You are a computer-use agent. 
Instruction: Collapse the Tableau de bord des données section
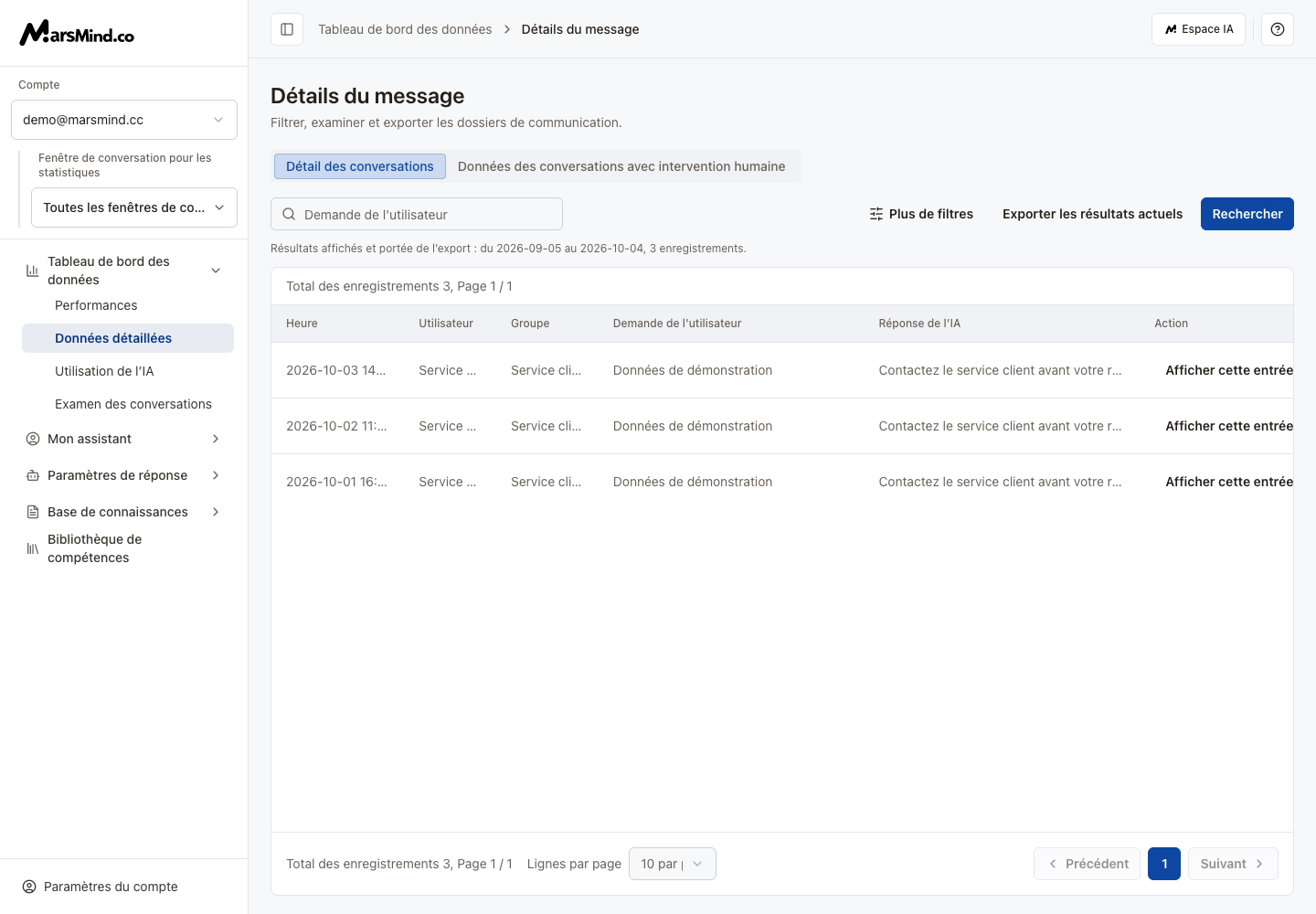[216, 271]
